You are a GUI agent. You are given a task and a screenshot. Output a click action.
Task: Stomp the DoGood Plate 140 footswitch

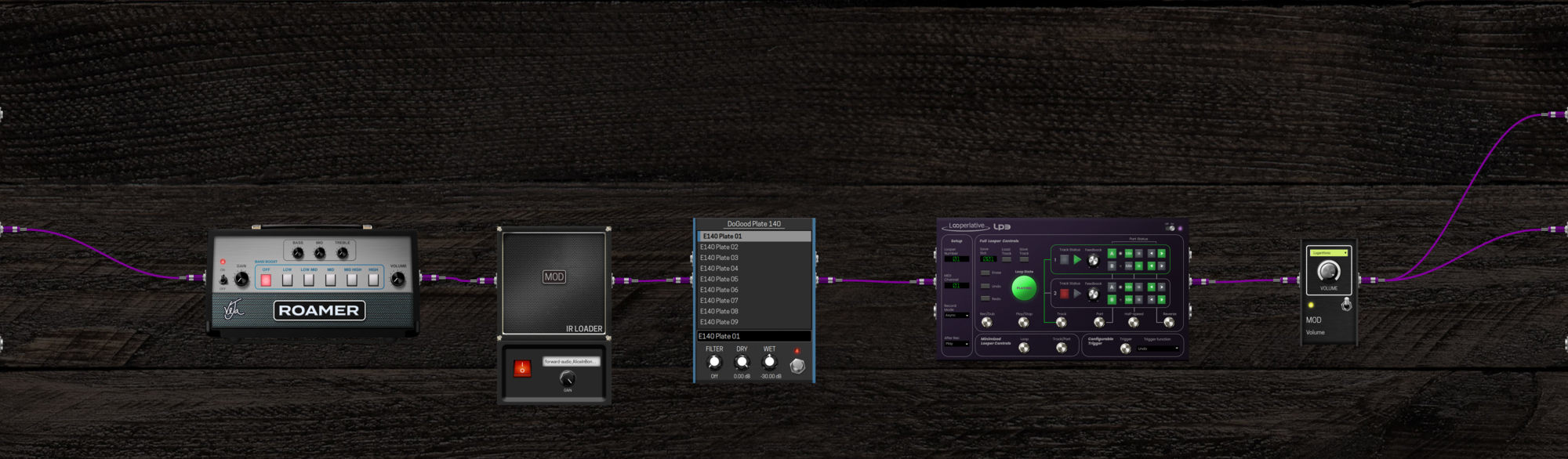click(x=797, y=366)
